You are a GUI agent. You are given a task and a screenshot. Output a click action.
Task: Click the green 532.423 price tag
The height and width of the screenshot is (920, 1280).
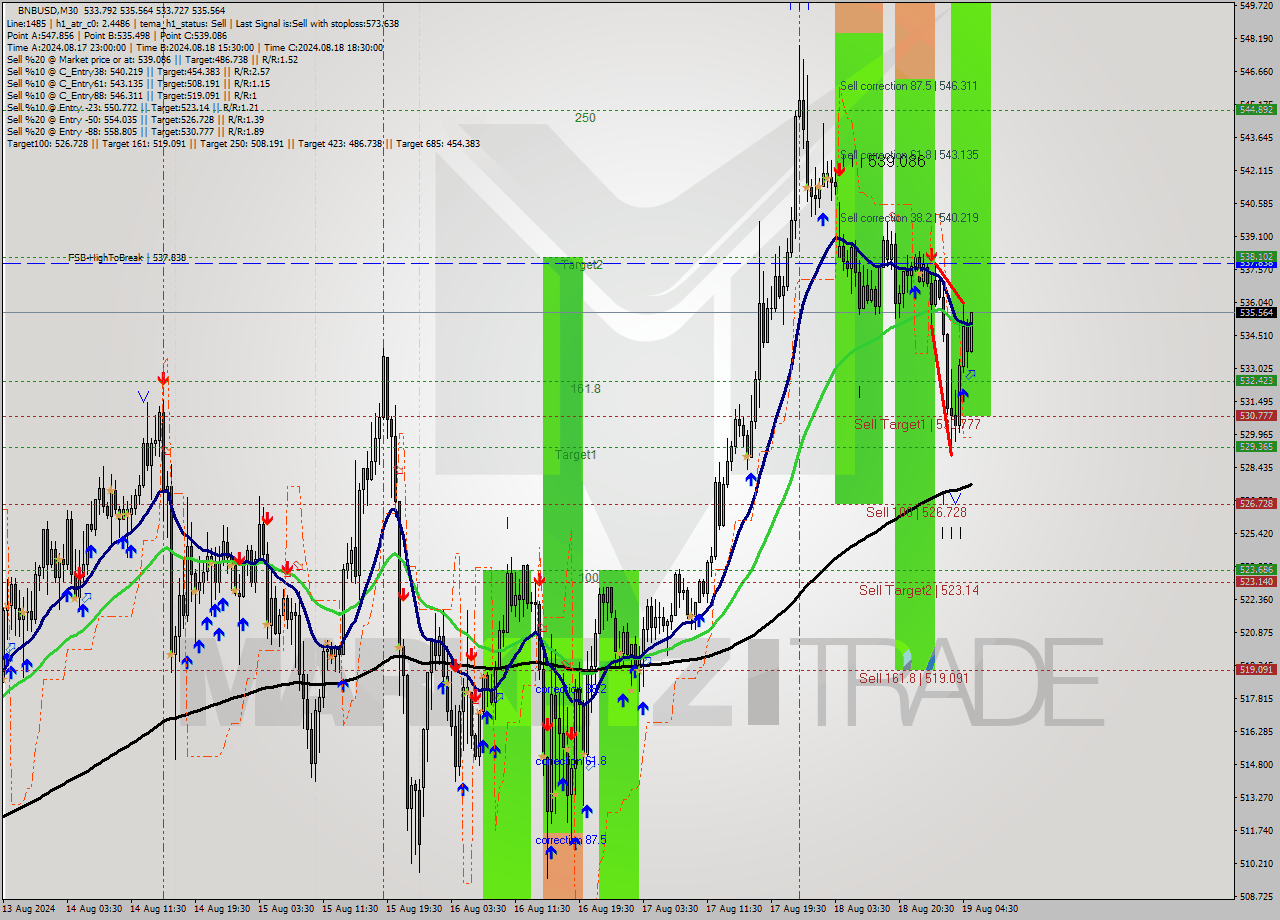[x=1256, y=380]
